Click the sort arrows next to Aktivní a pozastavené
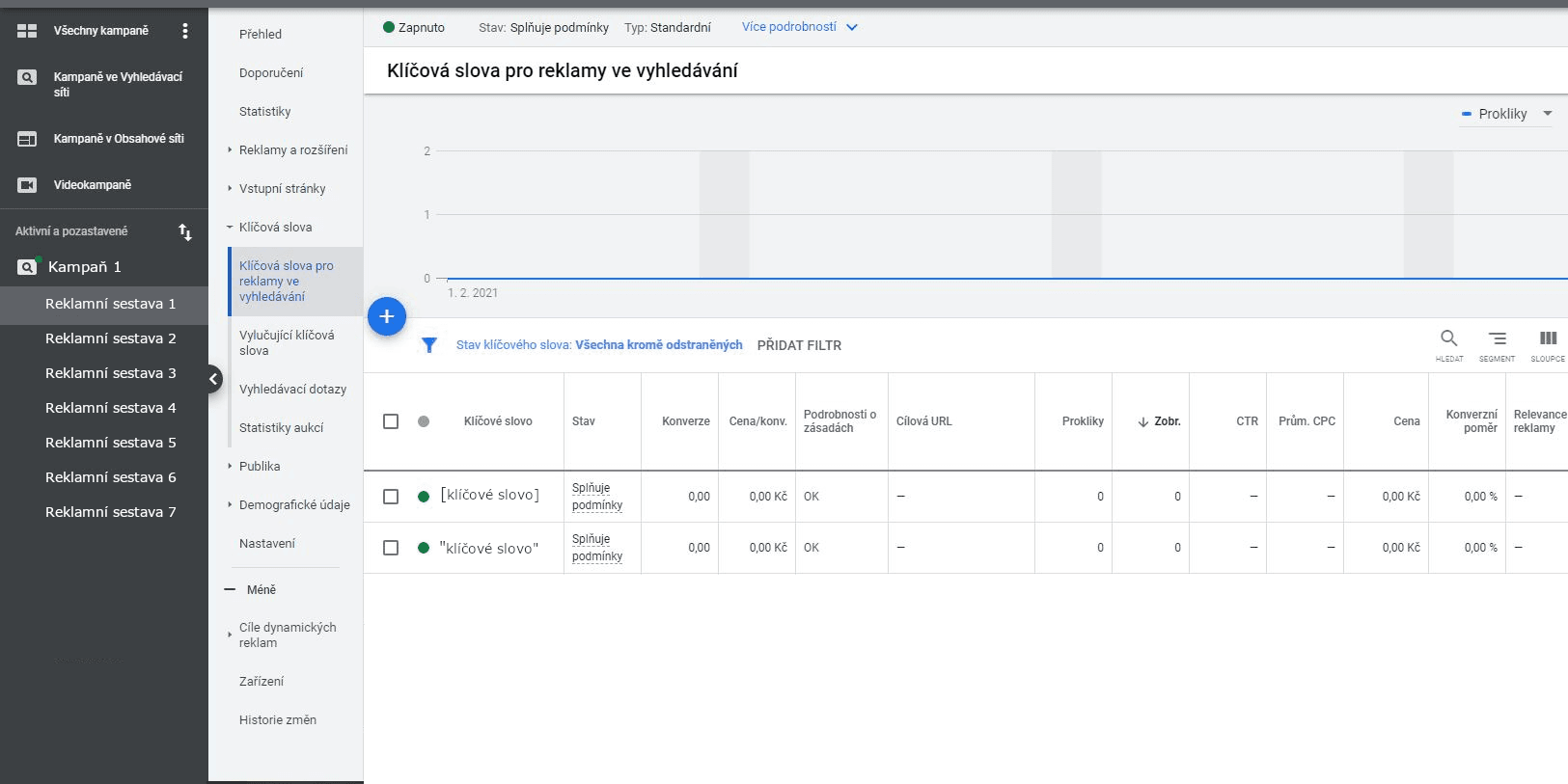The image size is (1568, 784). pyautogui.click(x=185, y=232)
